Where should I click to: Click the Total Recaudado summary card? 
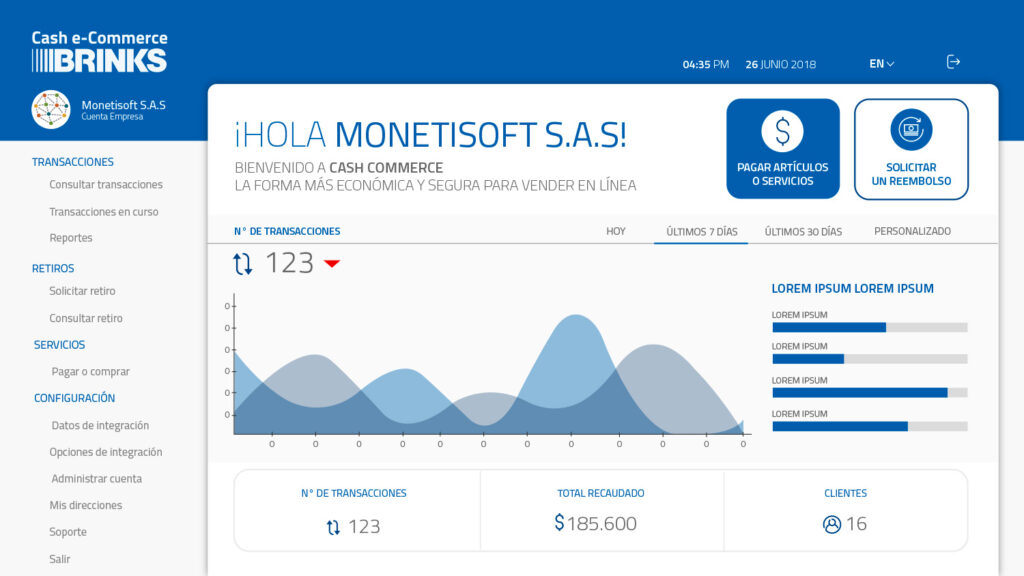[x=601, y=510]
